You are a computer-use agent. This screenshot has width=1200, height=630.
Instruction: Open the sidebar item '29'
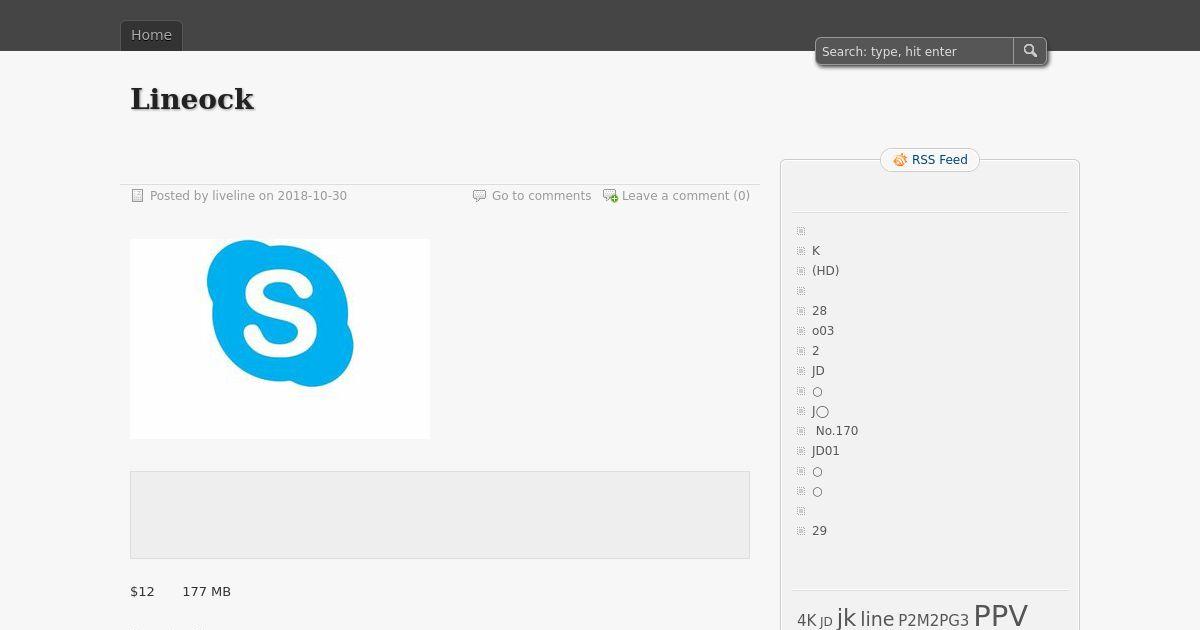tap(819, 531)
